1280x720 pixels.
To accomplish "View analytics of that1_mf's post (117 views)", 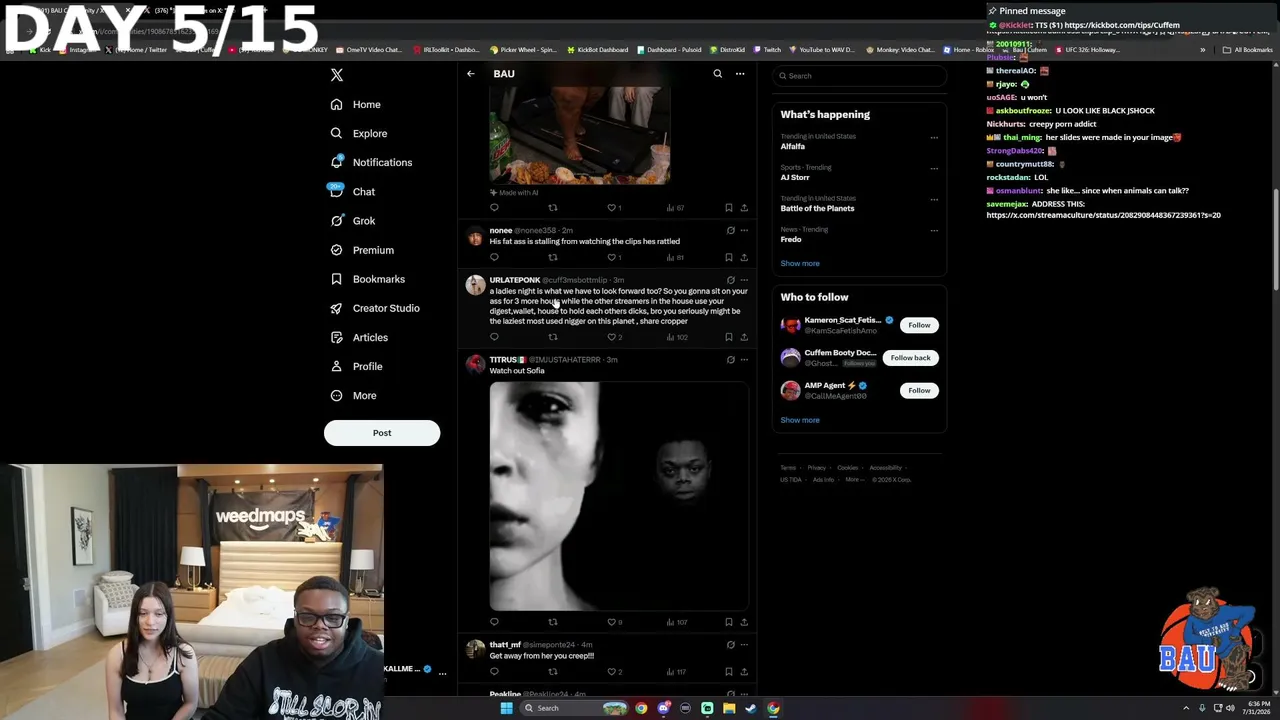I will (x=676, y=672).
